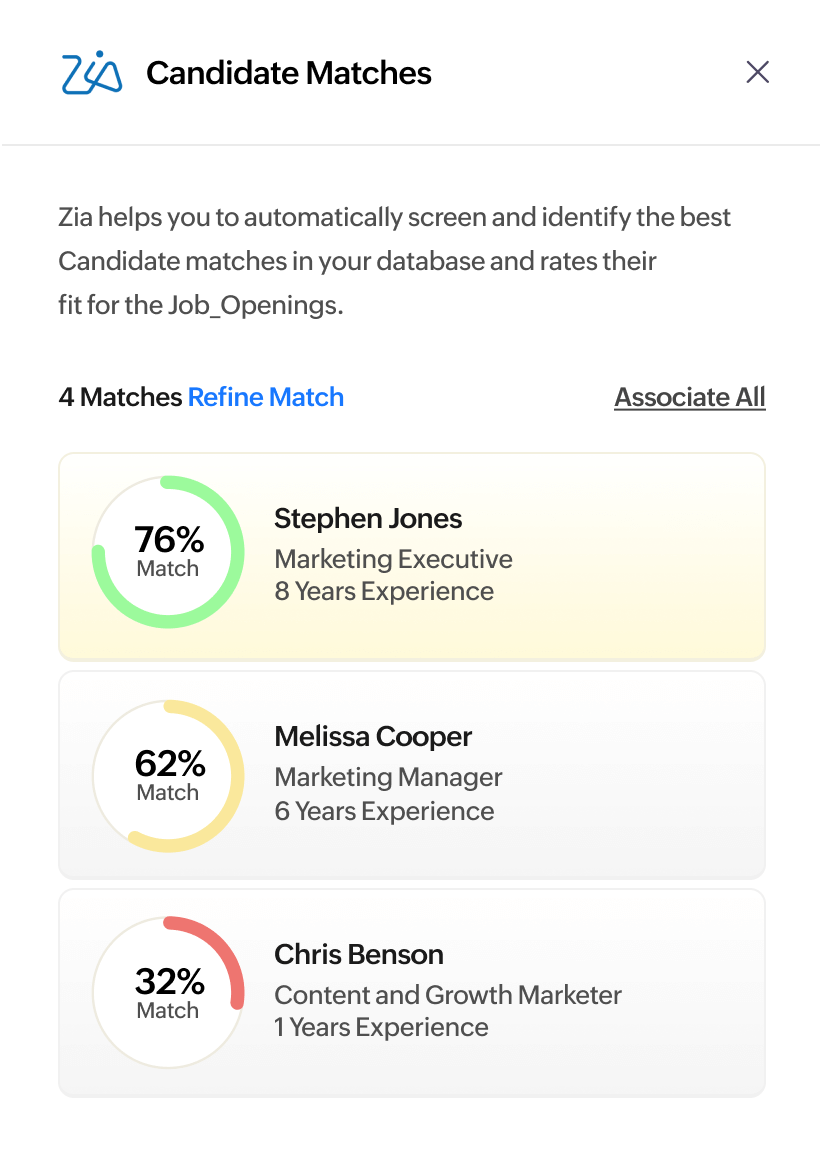Click Chris Benson's 32% match ring
This screenshot has width=824, height=1152.
(167, 991)
